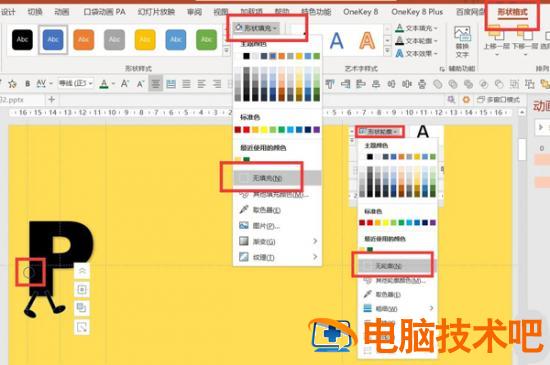Screen dimensions: 550x365
Task: Open the 形状轮廓 Shape Outline dropdown
Action: tap(380, 132)
